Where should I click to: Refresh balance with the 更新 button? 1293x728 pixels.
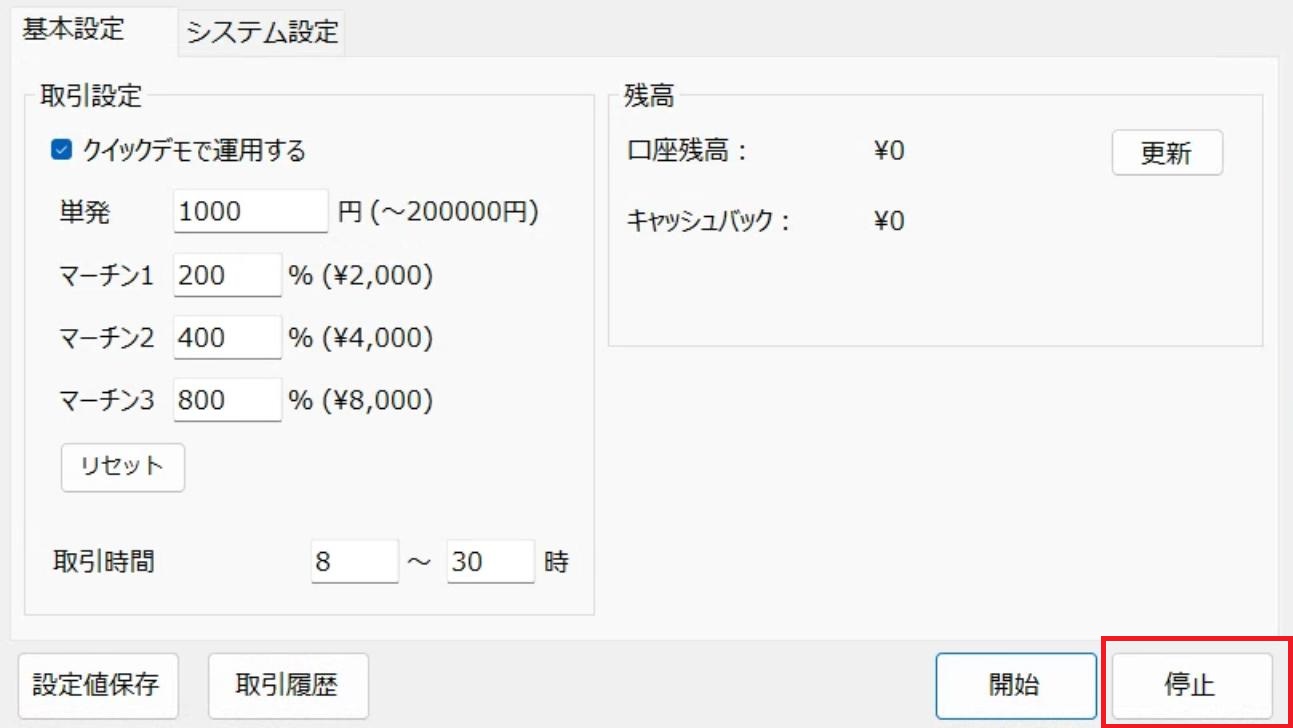(1167, 154)
